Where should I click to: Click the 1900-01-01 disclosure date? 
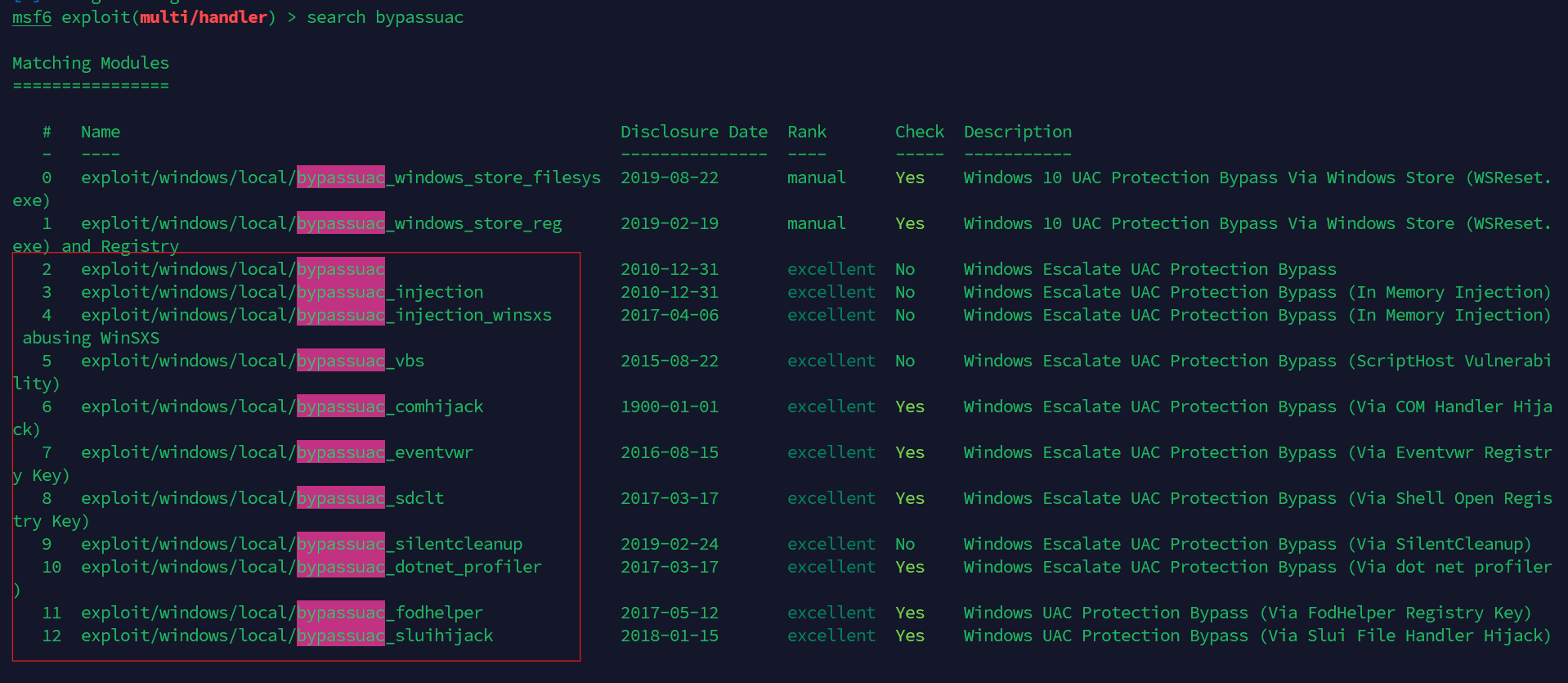click(x=670, y=407)
